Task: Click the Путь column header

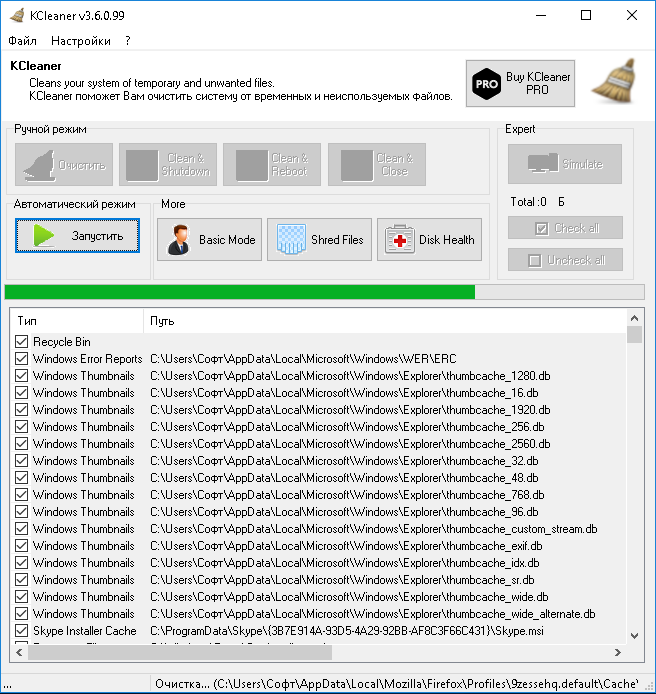Action: click(x=384, y=320)
